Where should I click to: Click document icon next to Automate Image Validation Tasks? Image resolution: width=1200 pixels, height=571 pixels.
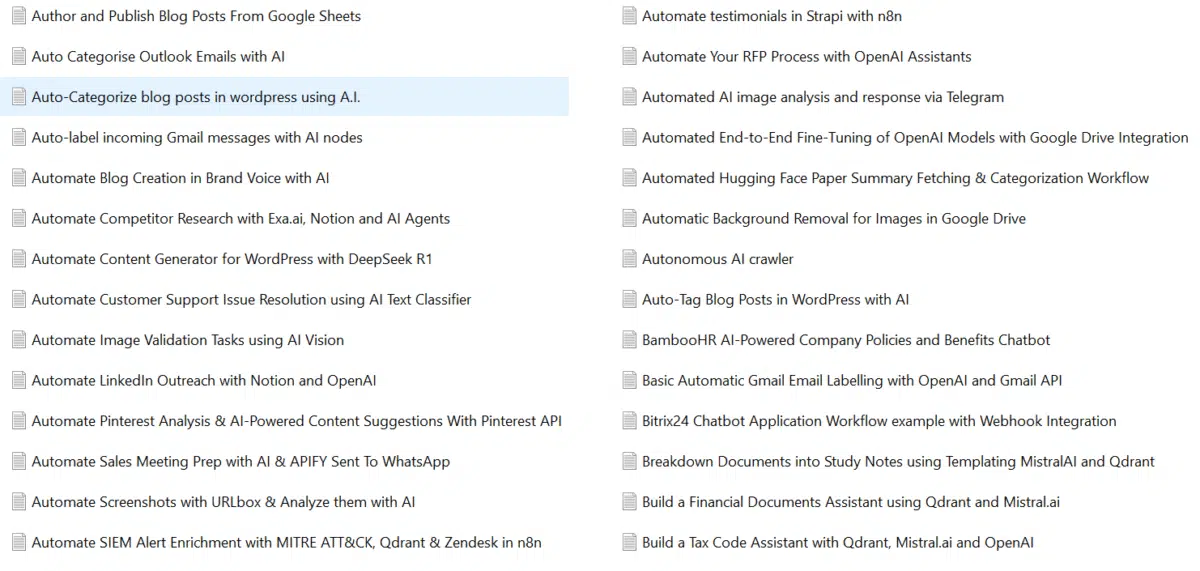click(x=18, y=340)
